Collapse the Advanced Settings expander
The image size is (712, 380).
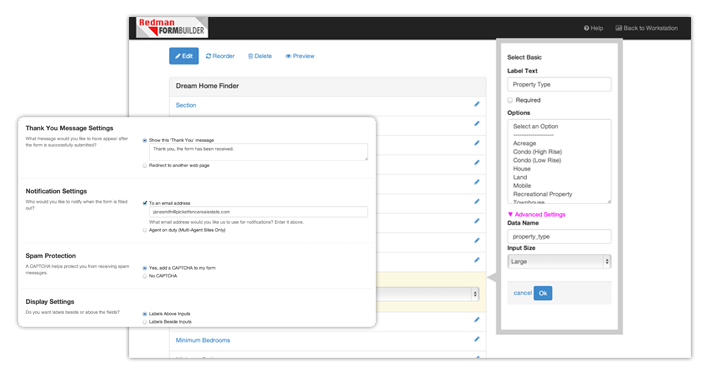[x=536, y=214]
